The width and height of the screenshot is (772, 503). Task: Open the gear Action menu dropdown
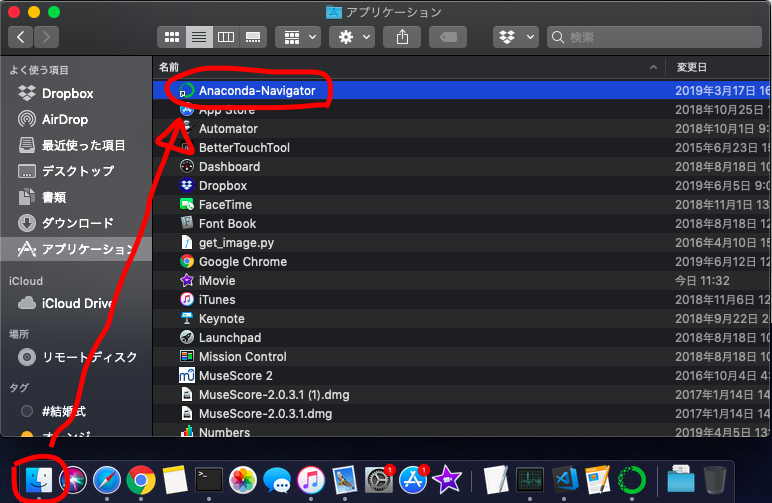tap(353, 37)
